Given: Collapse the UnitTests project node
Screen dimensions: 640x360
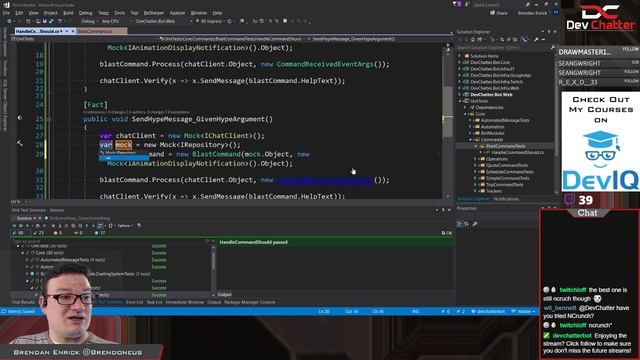Looking at the screenshot, I should click(460, 101).
